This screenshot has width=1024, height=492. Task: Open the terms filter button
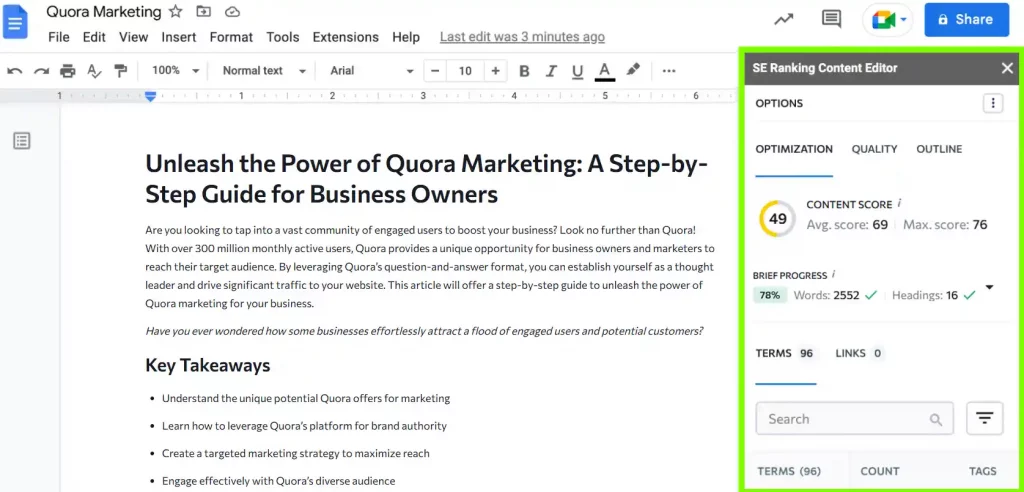click(984, 418)
